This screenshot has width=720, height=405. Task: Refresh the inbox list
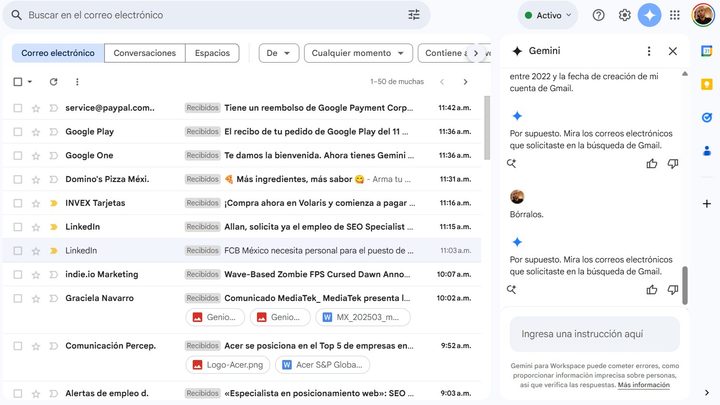(x=53, y=82)
